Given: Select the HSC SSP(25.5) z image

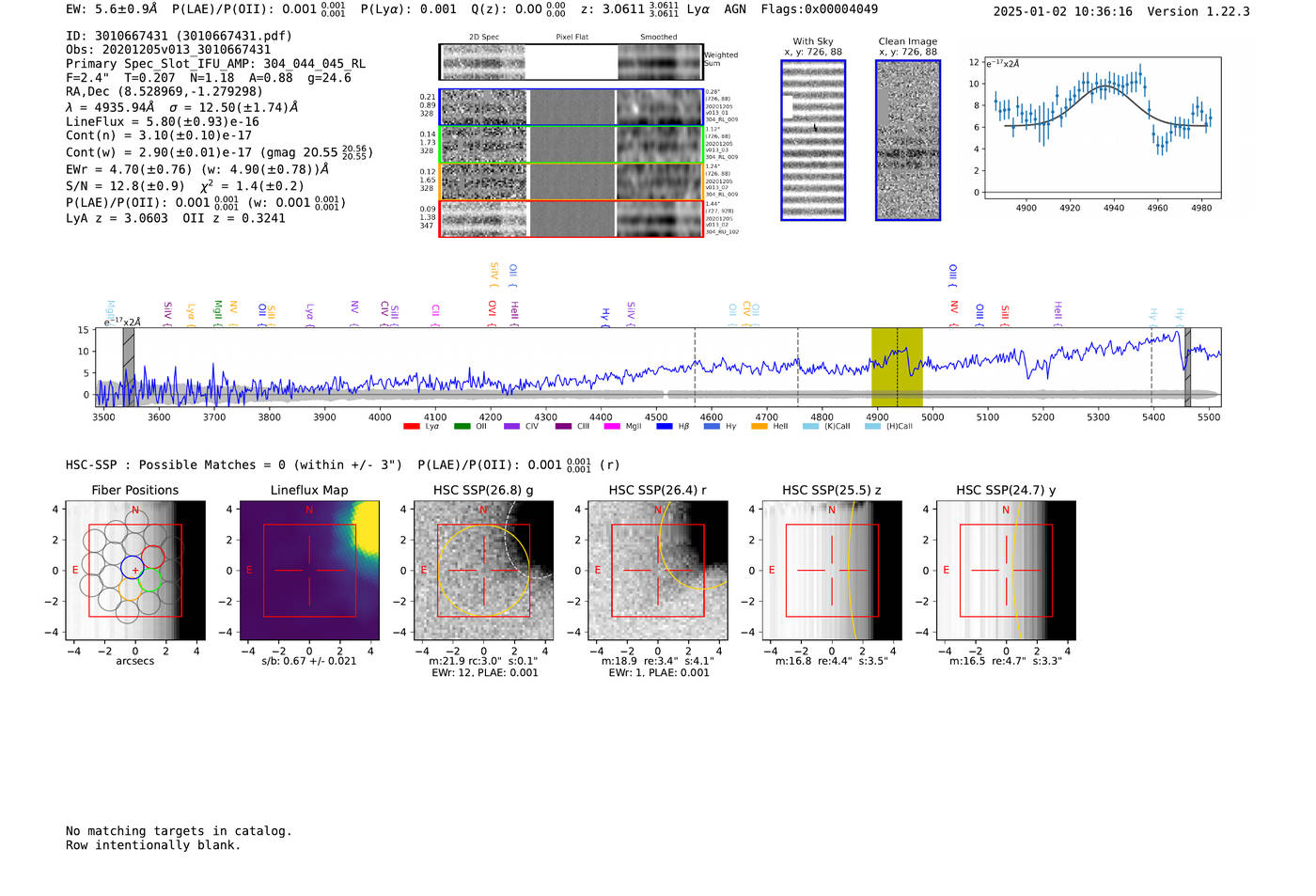Looking at the screenshot, I should click(x=832, y=571).
